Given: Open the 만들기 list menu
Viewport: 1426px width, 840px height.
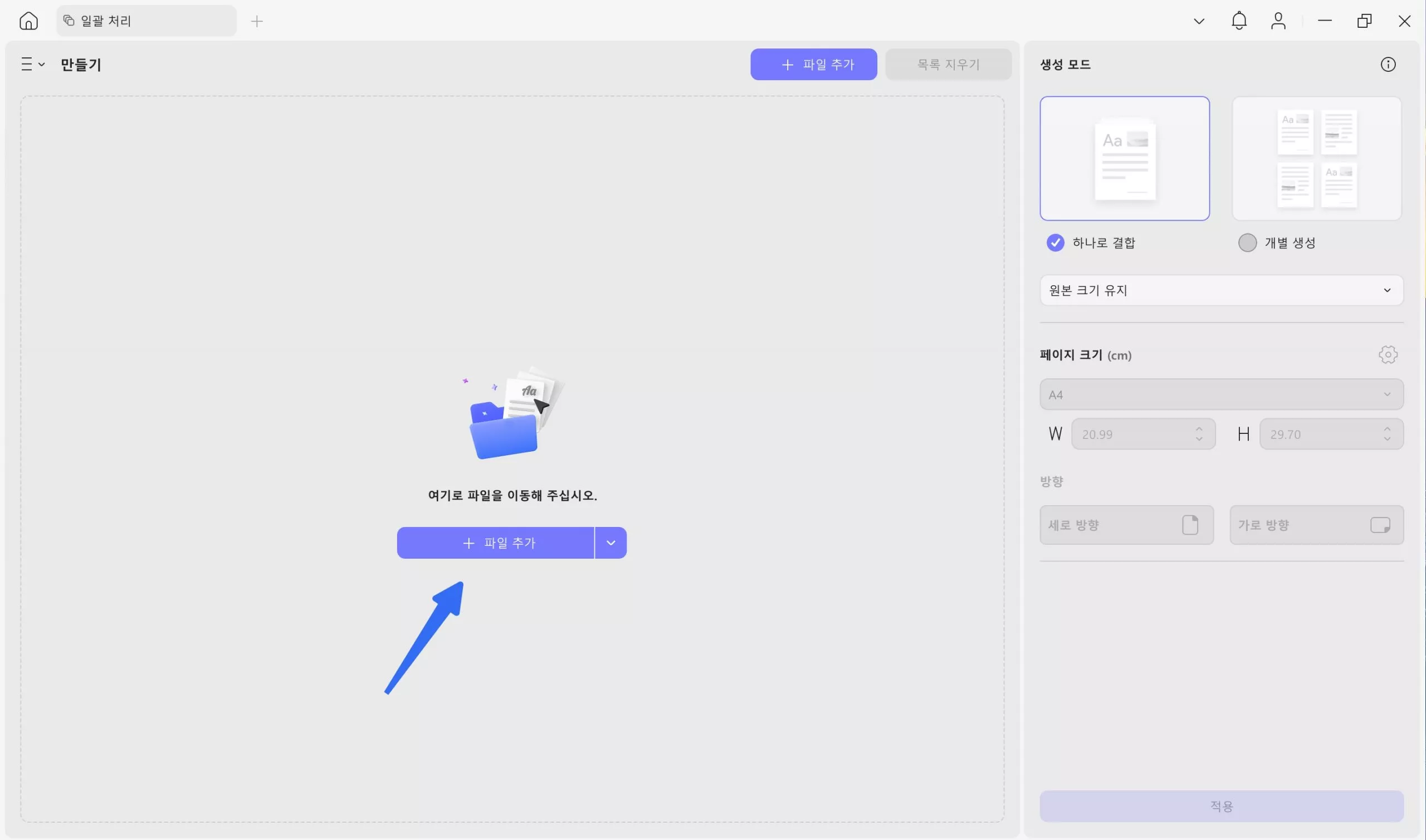Looking at the screenshot, I should click(x=33, y=65).
